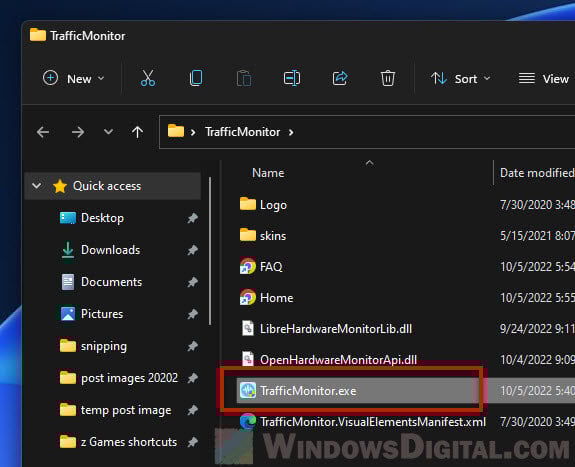Click the pin icon beside post images 20202
575x467 pixels.
[193, 378]
